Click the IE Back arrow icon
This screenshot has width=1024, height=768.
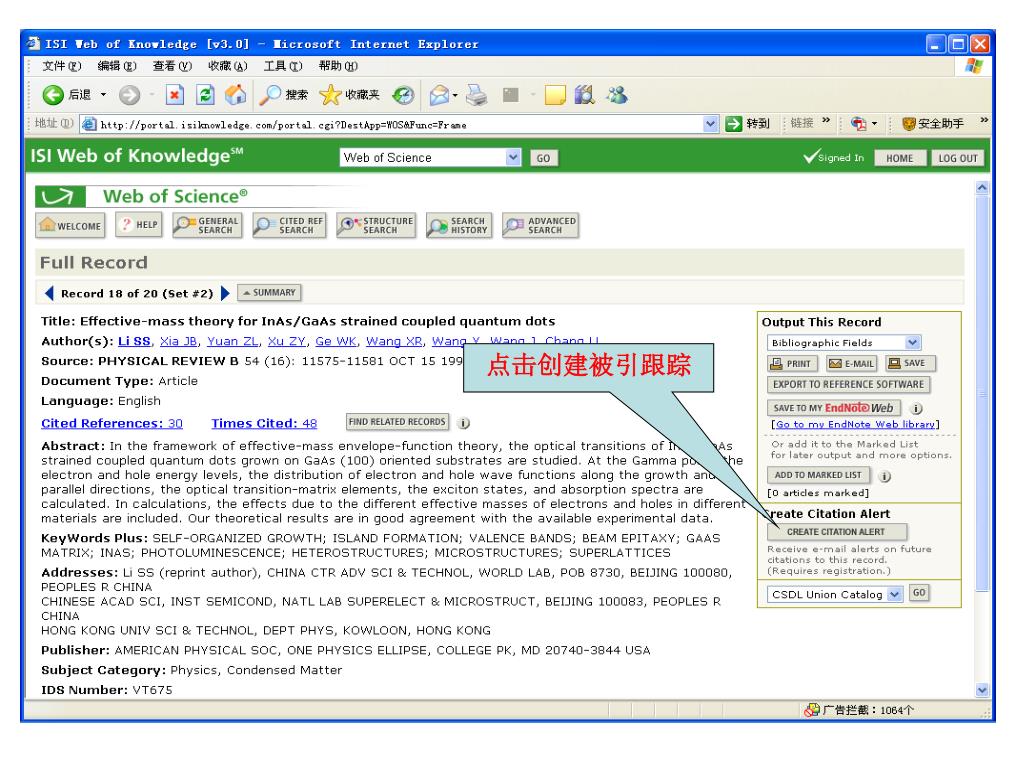pos(53,95)
